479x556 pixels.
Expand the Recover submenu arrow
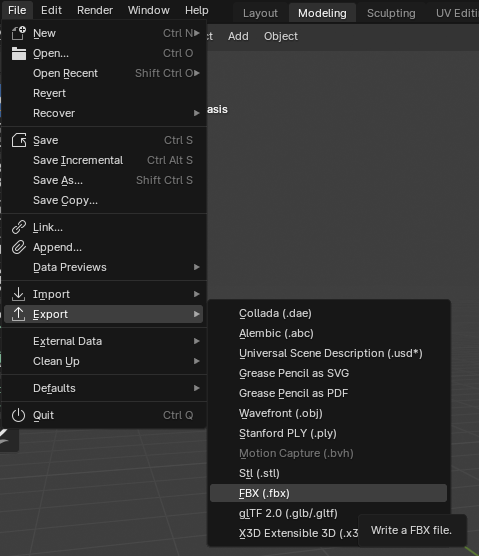pyautogui.click(x=197, y=113)
